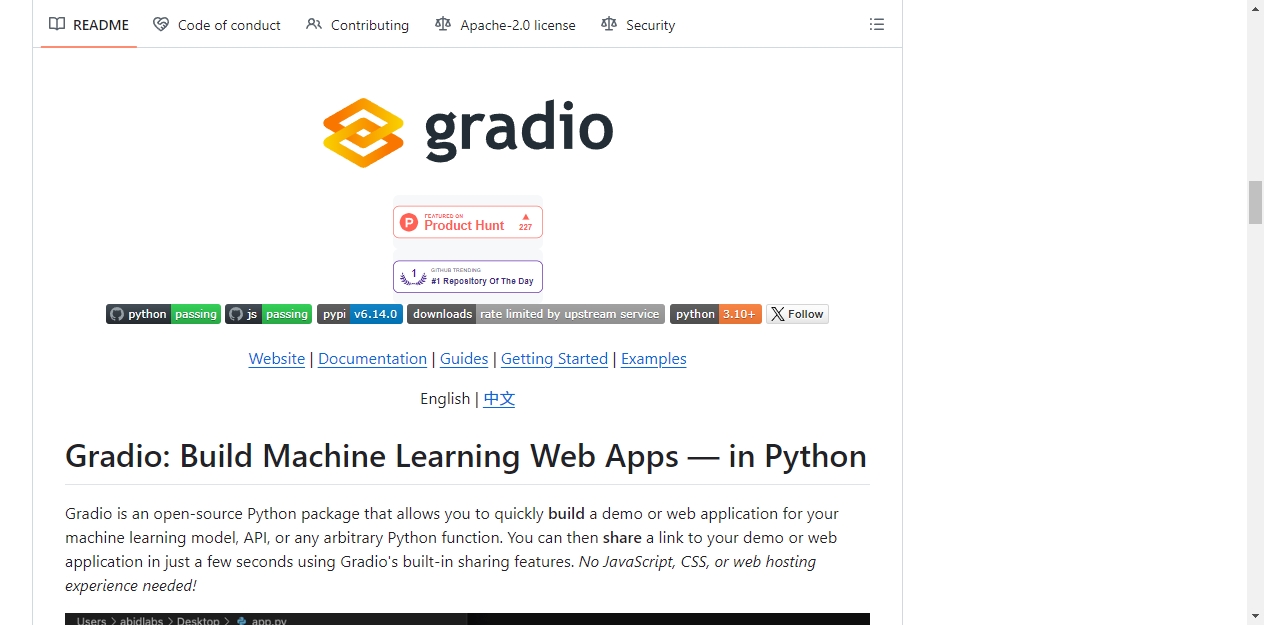The image size is (1264, 625).
Task: Open the Contributing tab
Action: tap(358, 25)
